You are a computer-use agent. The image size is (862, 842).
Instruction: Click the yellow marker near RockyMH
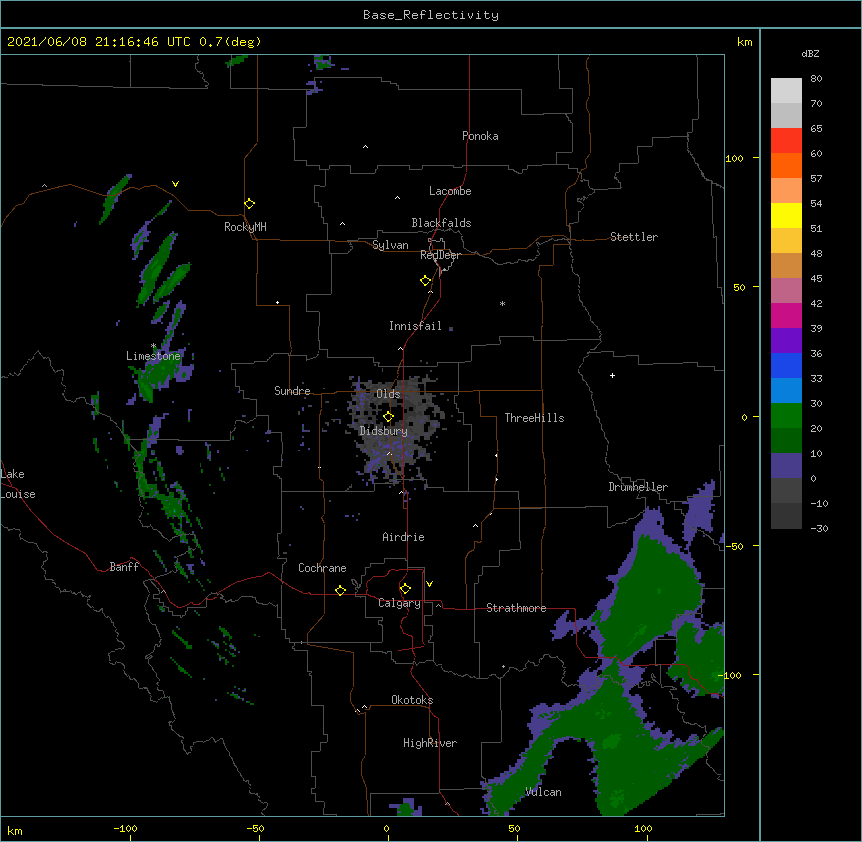tap(249, 203)
